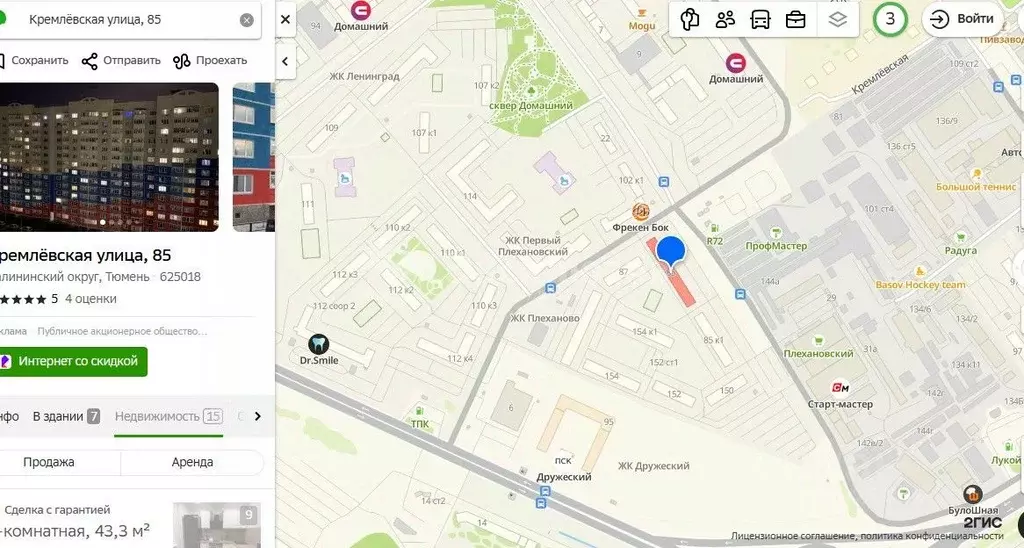
Task: Click the tourist guide icon in the top toolbar
Action: pyautogui.click(x=690, y=20)
